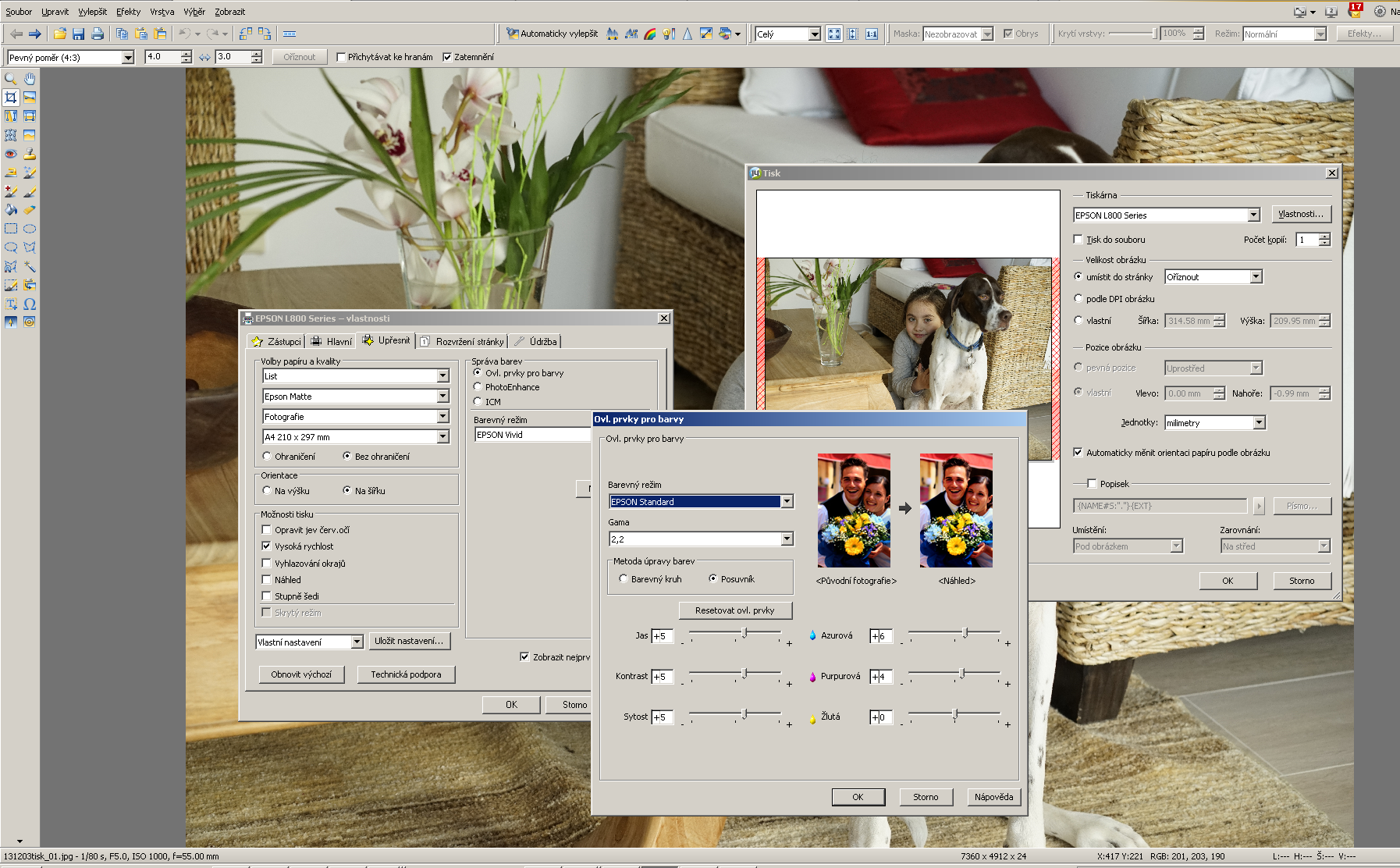This screenshot has width=1400, height=868.
Task: Select the Omega symbol insert tool
Action: (x=30, y=304)
